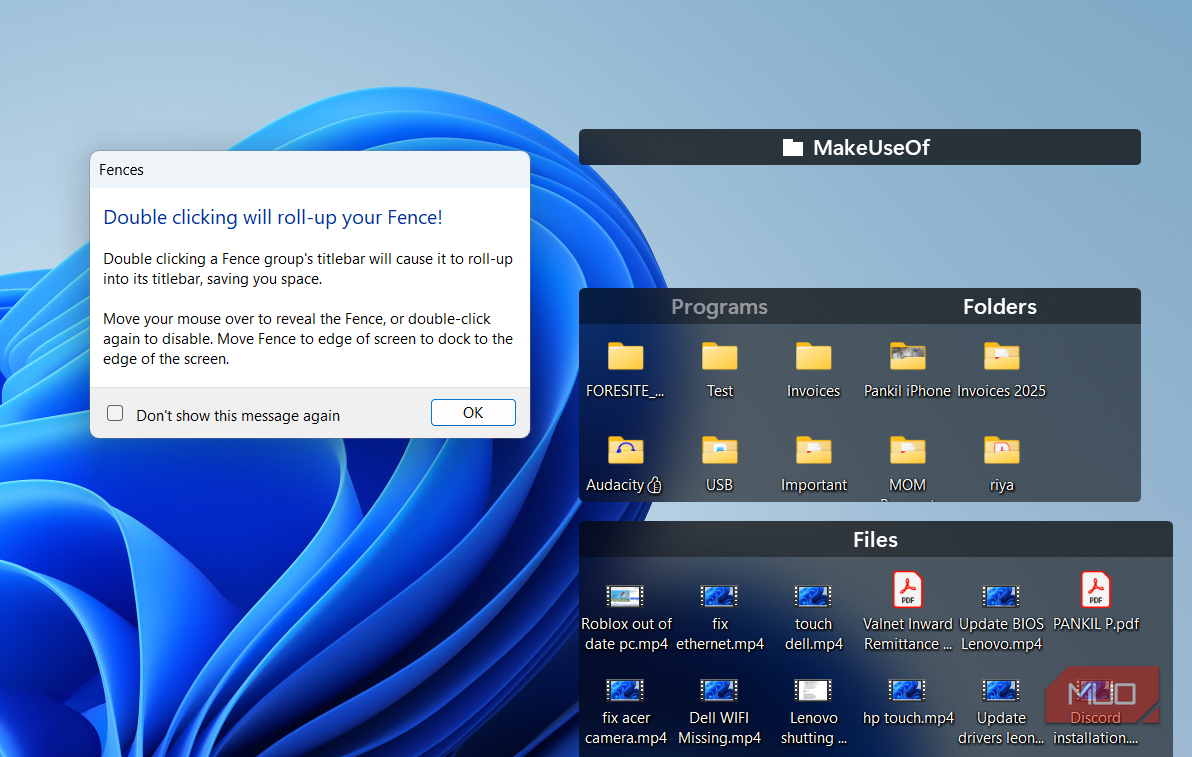Screen dimensions: 1192x757
Task: Click the Files fence titlebar
Action: [876, 540]
